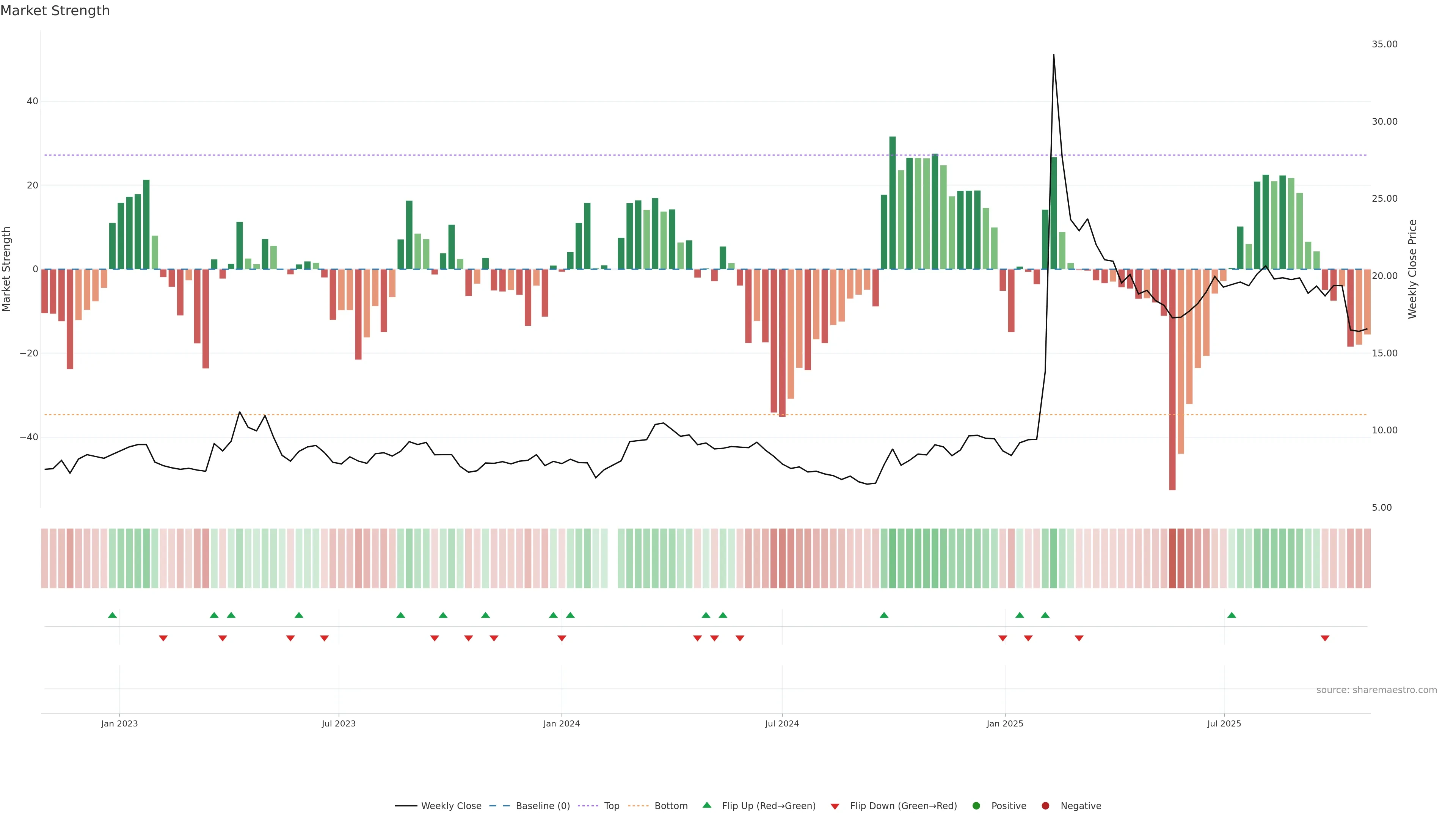1456x819 pixels.
Task: Click the Jul 2024 x-axis label
Action: 782,723
